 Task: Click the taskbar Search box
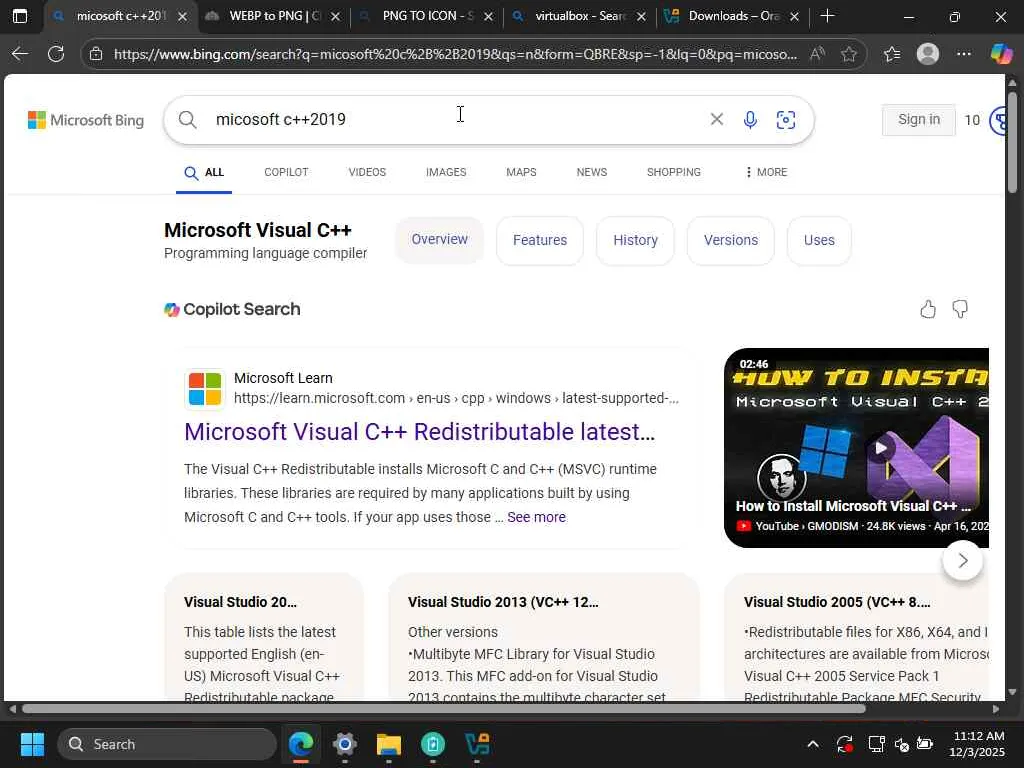(167, 744)
